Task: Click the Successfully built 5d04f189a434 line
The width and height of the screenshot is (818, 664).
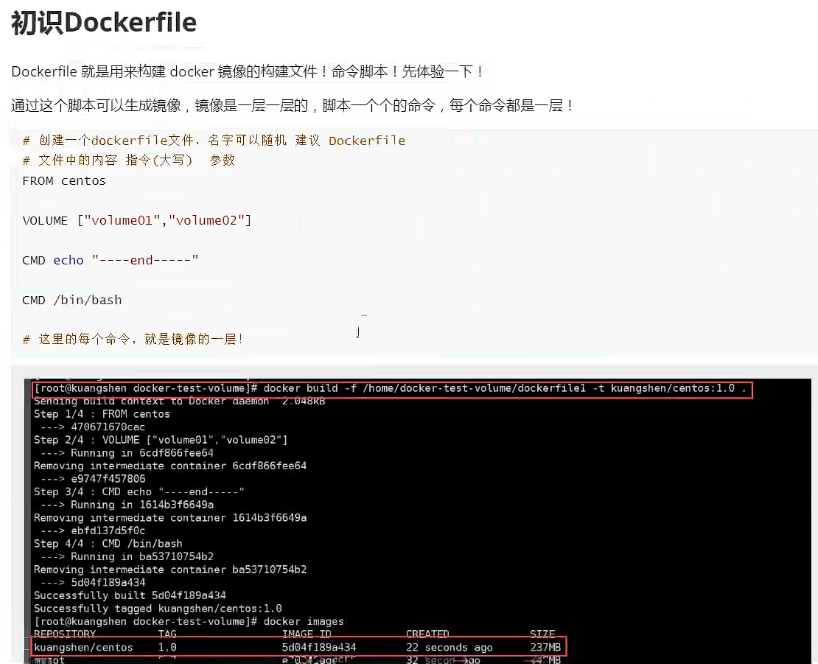Action: pos(130,595)
